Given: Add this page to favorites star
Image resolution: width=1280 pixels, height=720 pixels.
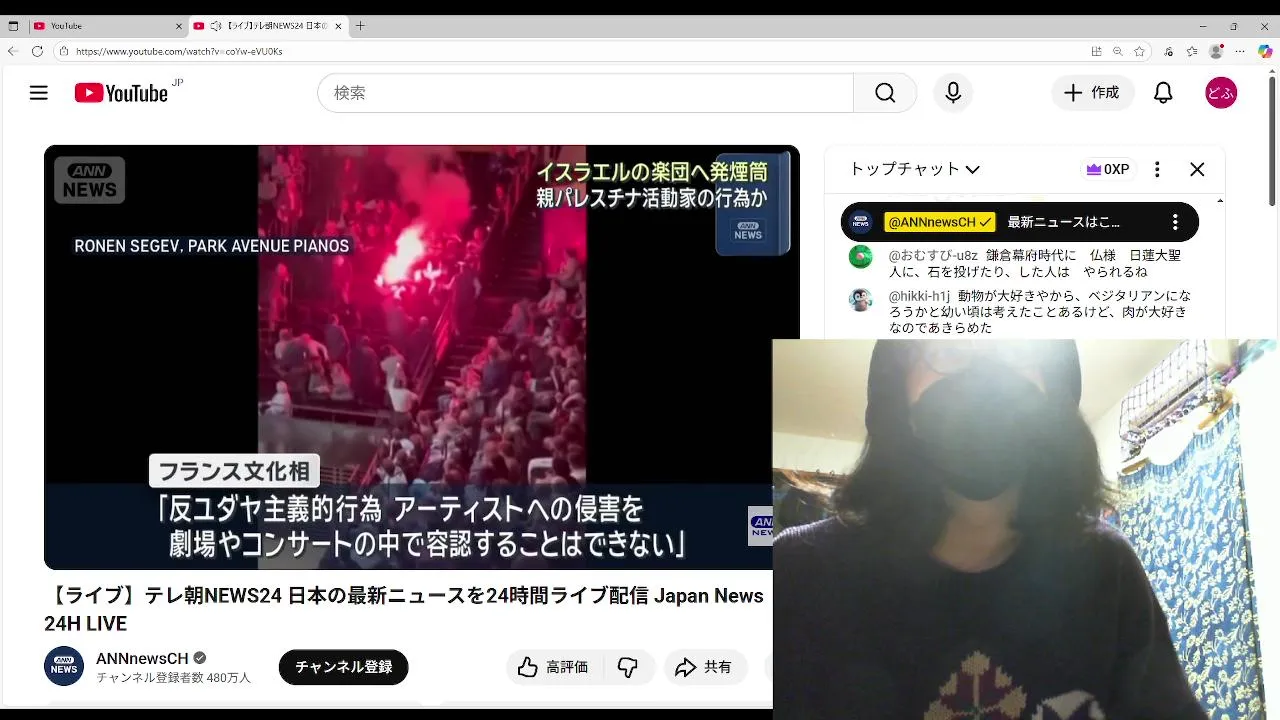Looking at the screenshot, I should [1139, 51].
